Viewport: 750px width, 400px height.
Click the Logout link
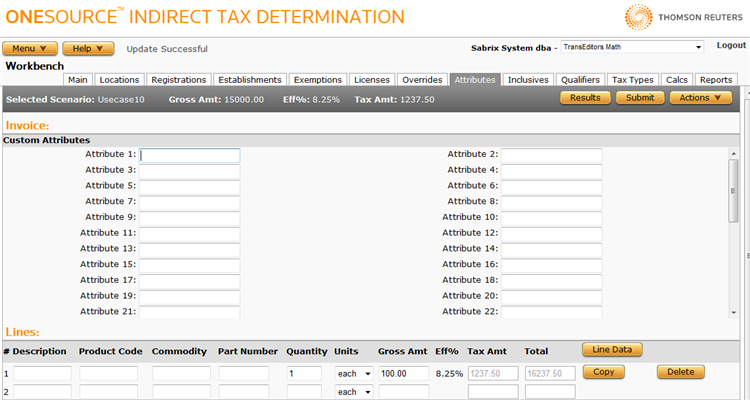(731, 46)
